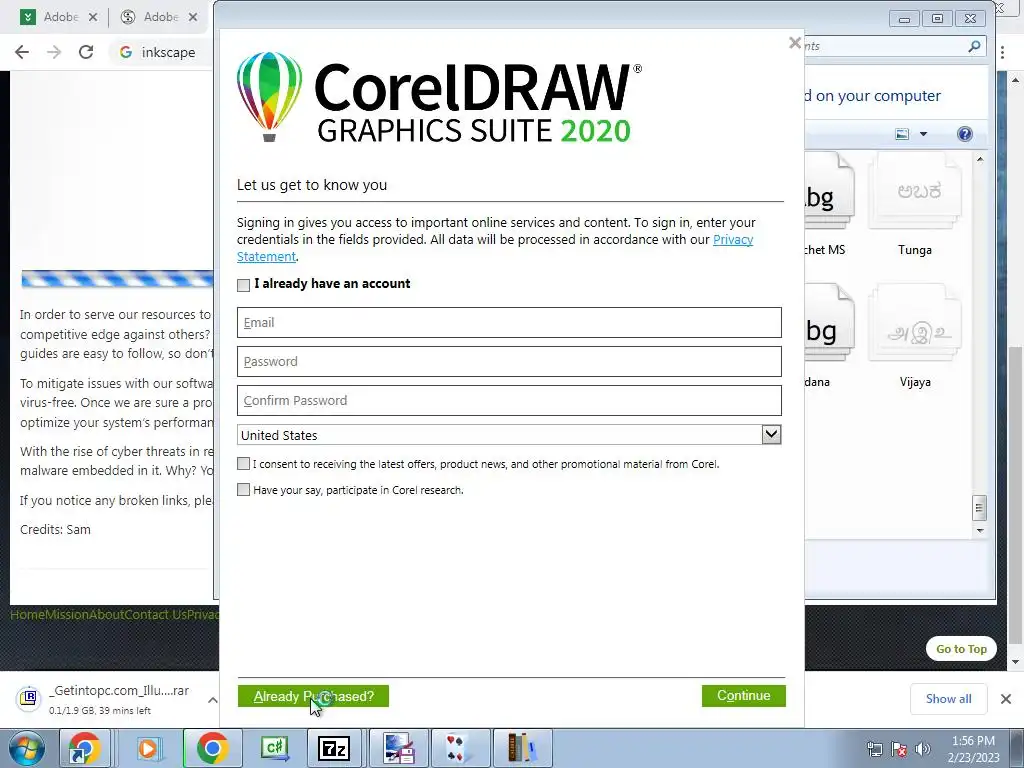Click the Confirm Password field
Viewport: 1024px width, 768px height.
(509, 400)
